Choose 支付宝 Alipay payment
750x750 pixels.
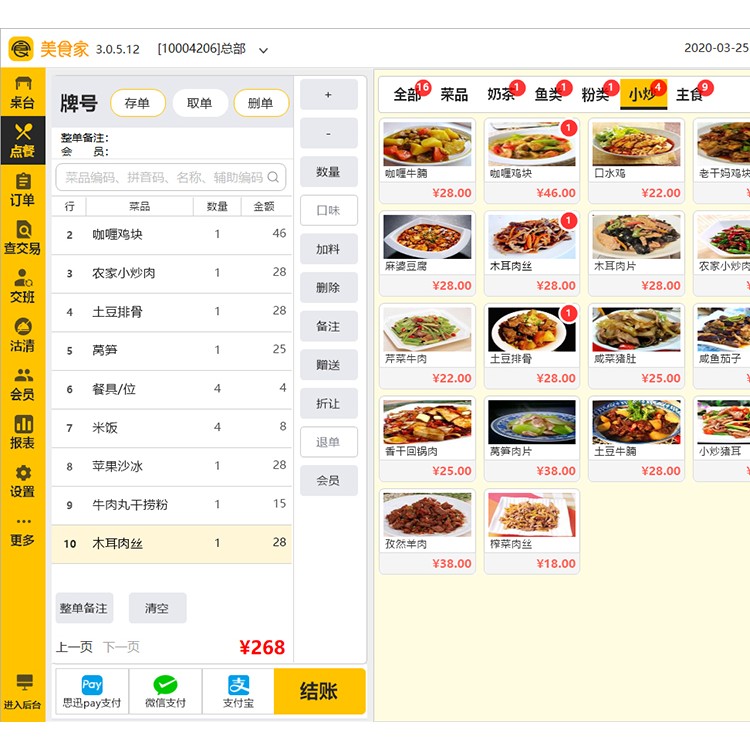click(238, 691)
